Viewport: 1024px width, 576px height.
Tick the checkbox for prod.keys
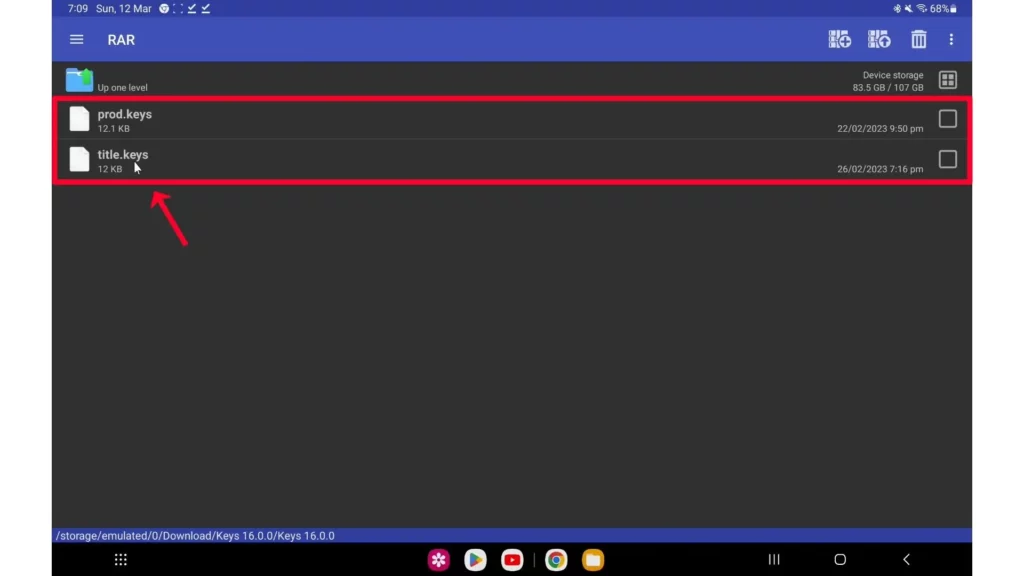[948, 119]
